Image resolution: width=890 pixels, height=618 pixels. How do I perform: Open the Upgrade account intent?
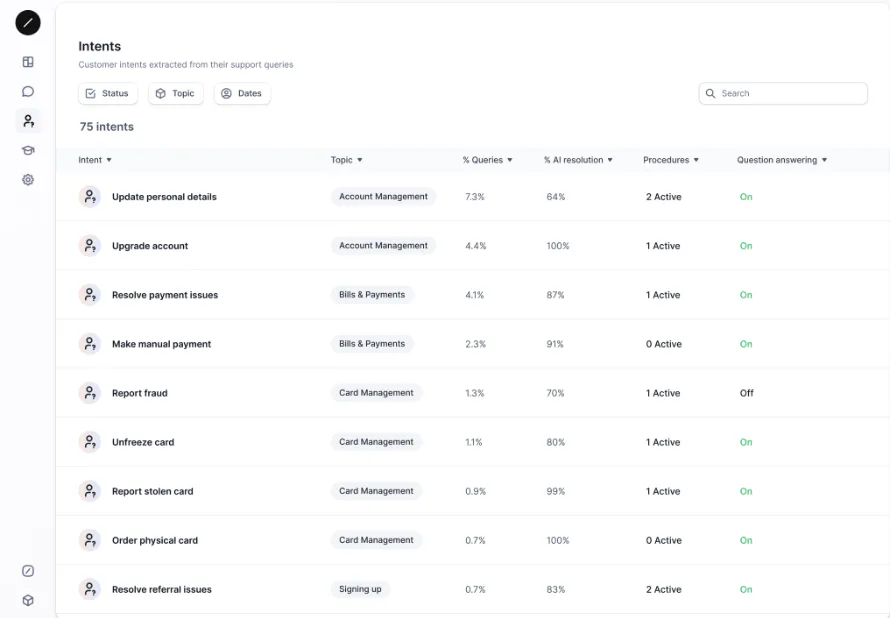[150, 246]
